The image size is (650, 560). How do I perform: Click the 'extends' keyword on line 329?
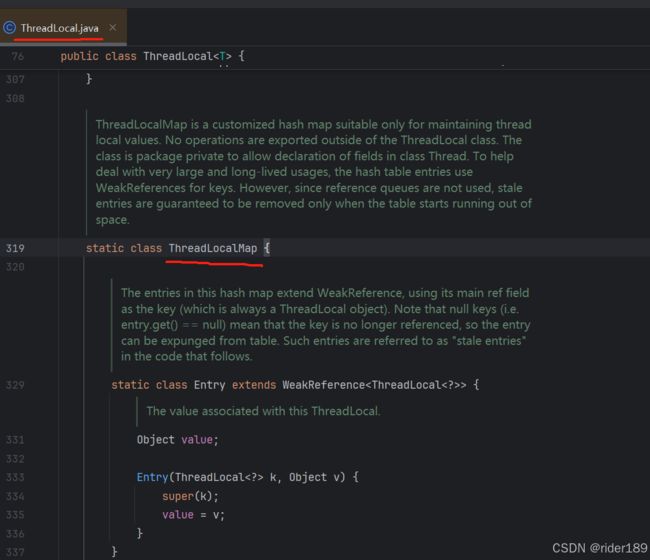coord(254,385)
